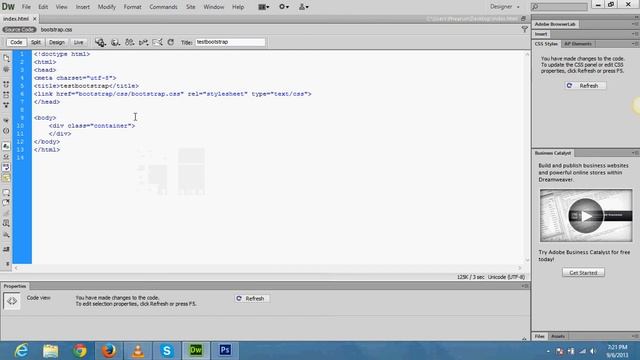
Task: Click the related files filter funnel icon
Action: coord(524,29)
